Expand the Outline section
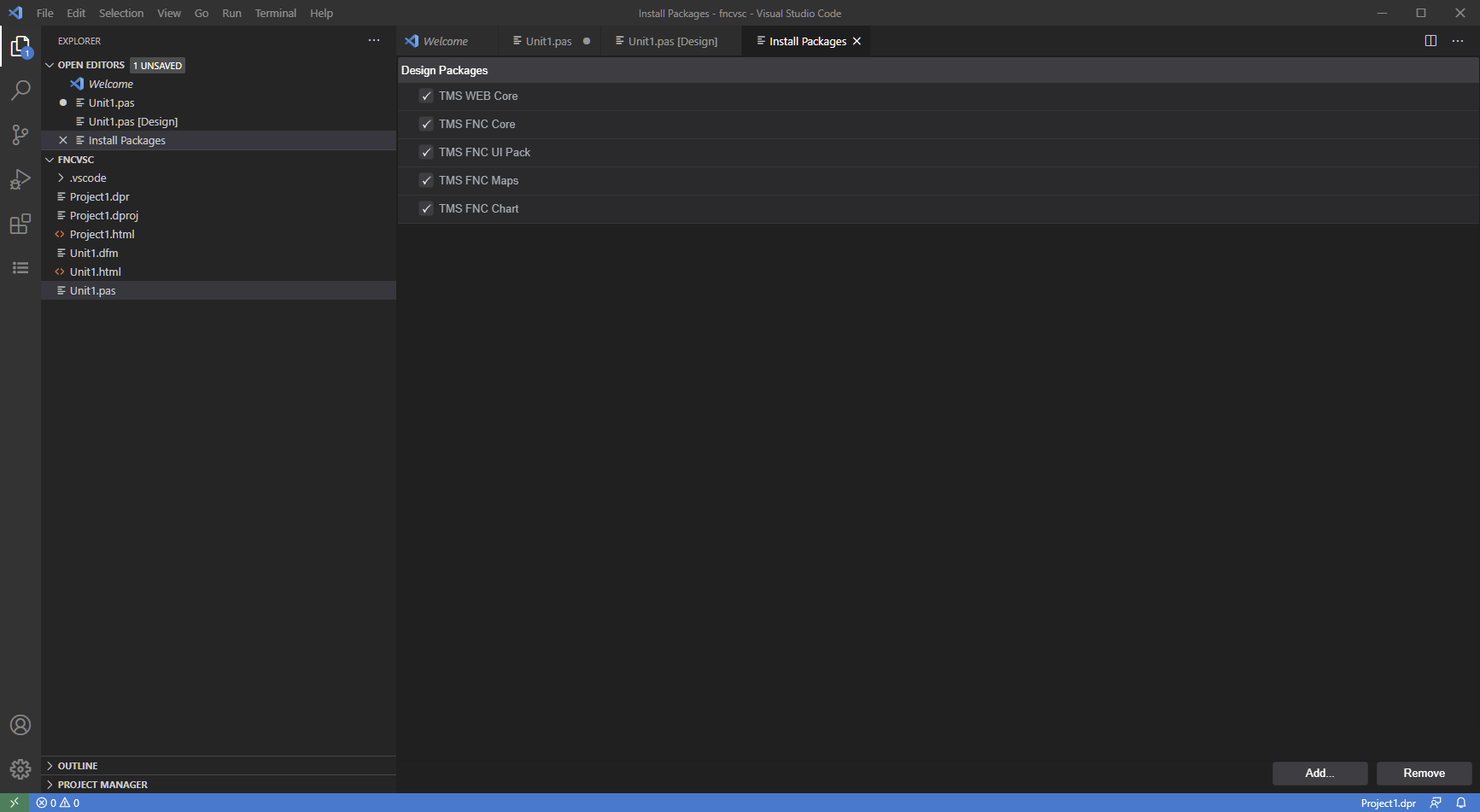The image size is (1480, 812). pos(78,766)
